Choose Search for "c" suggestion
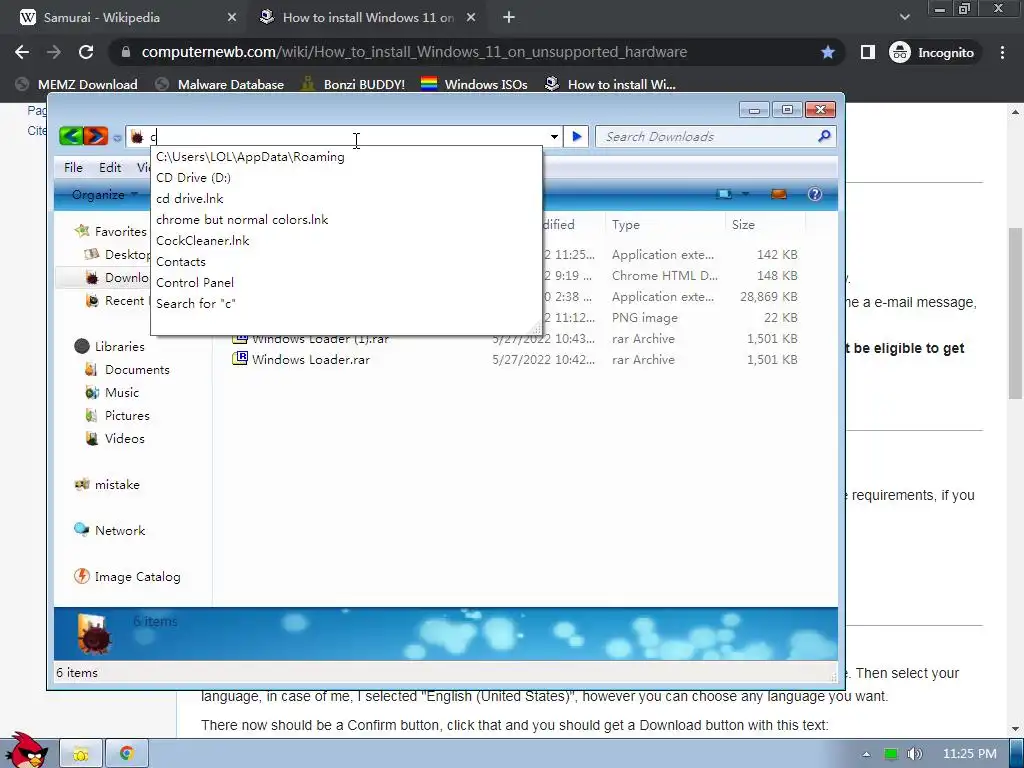 (x=346, y=304)
